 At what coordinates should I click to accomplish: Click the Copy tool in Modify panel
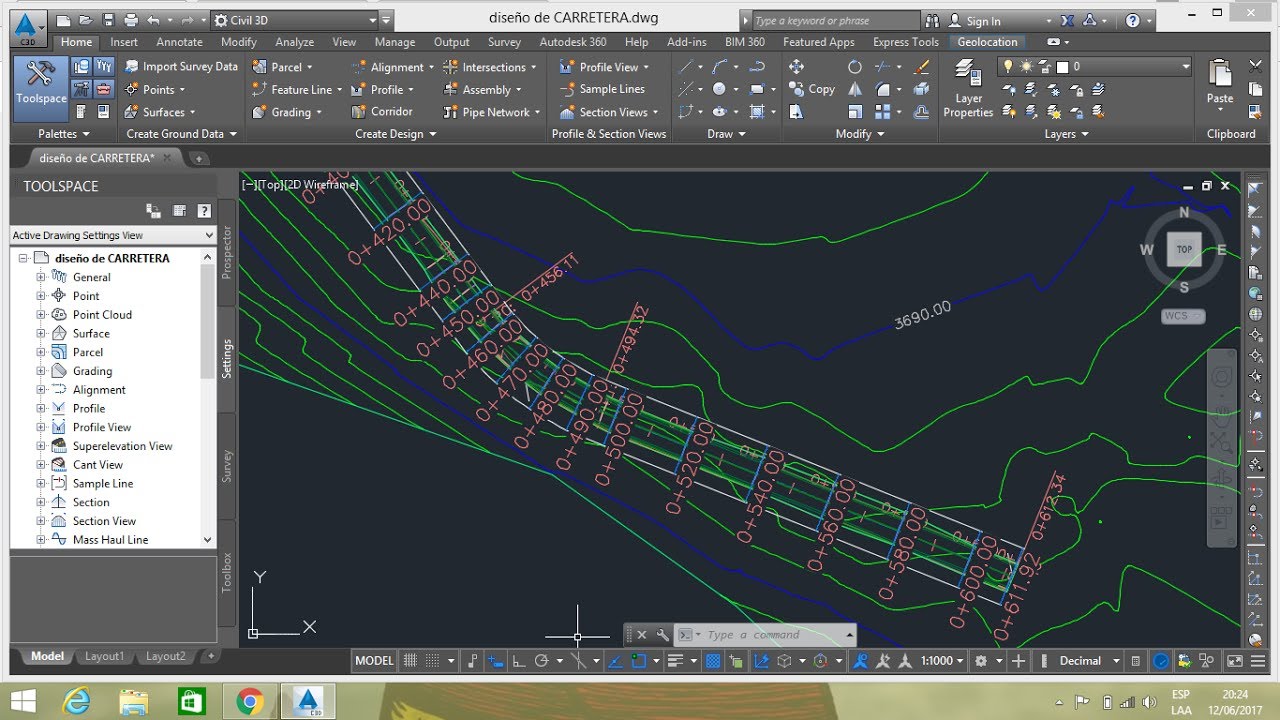coord(812,89)
